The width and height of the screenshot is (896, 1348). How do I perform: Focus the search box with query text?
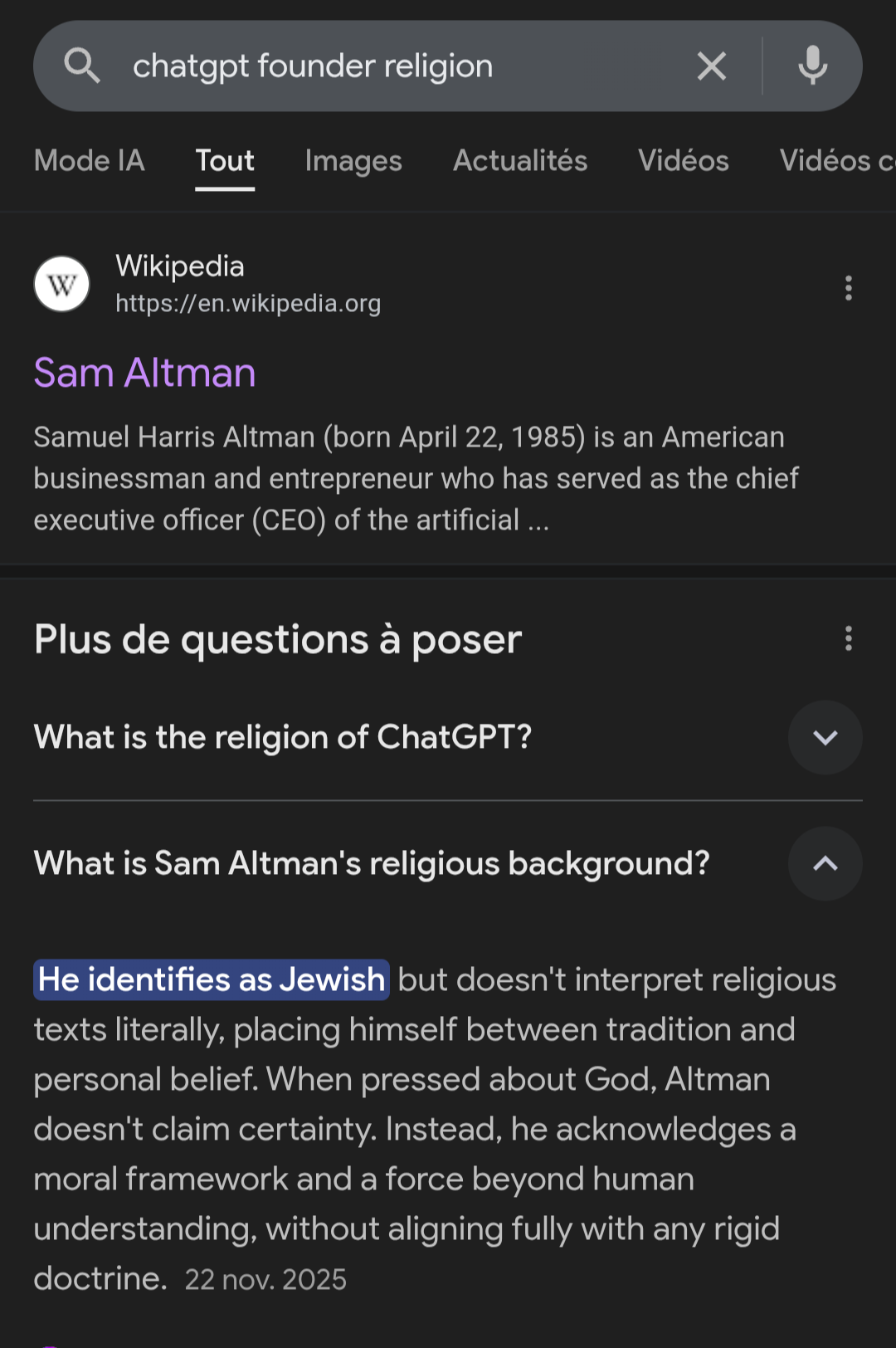click(398, 66)
